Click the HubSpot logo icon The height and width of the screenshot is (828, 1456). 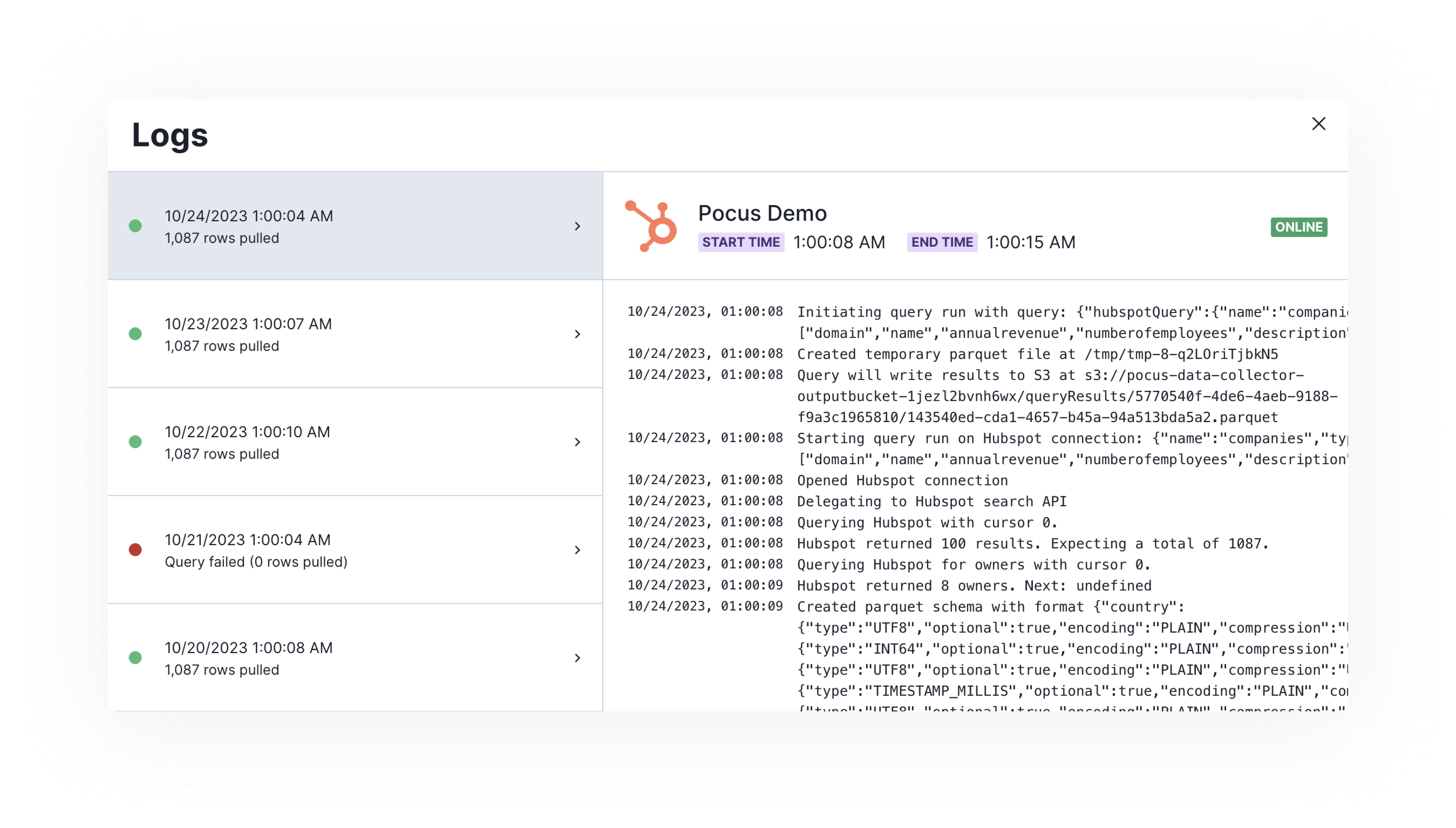pyautogui.click(x=651, y=226)
